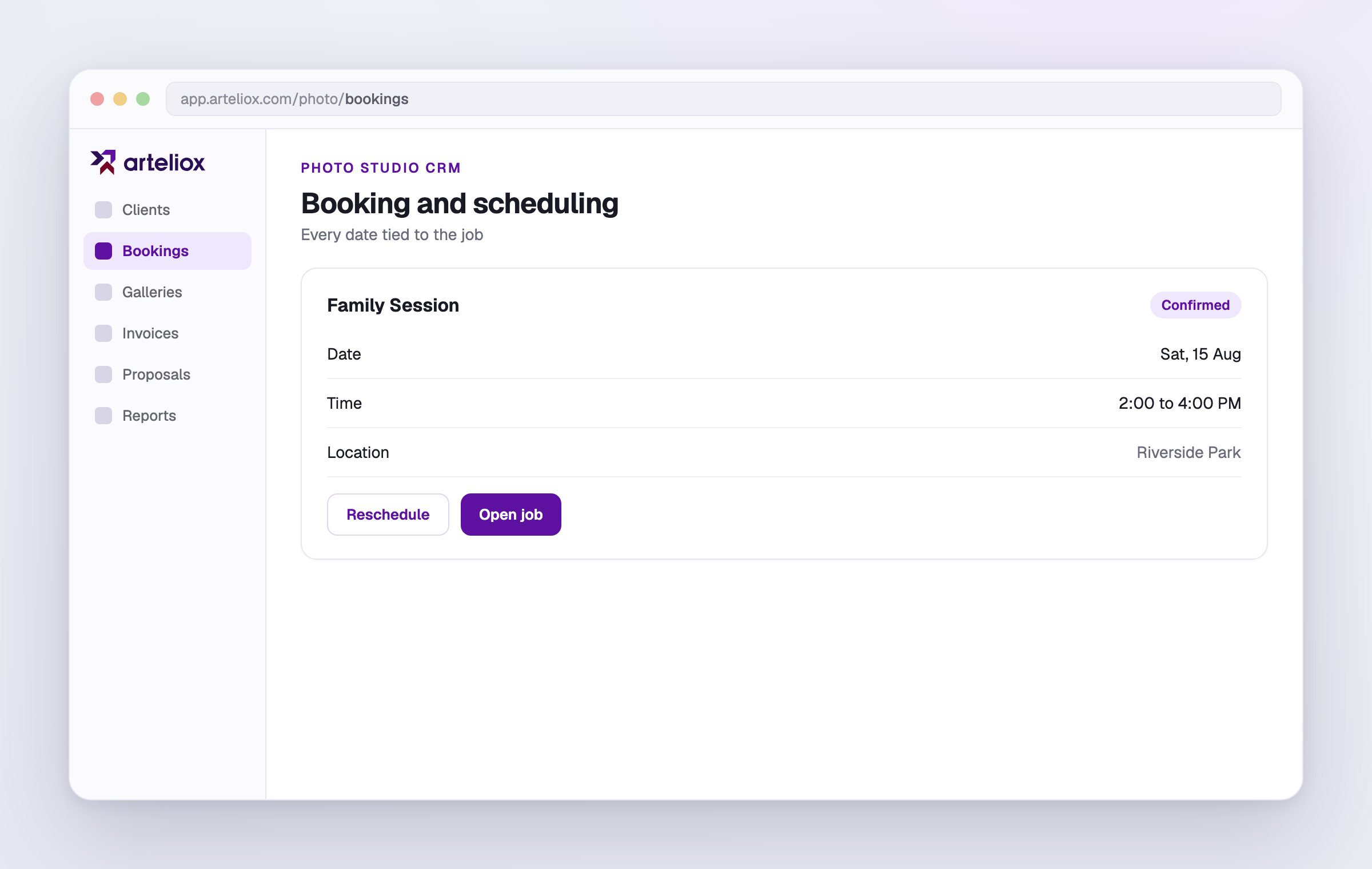Click the purple Bookings sidebar icon
This screenshot has width=1372, height=869.
[x=103, y=251]
